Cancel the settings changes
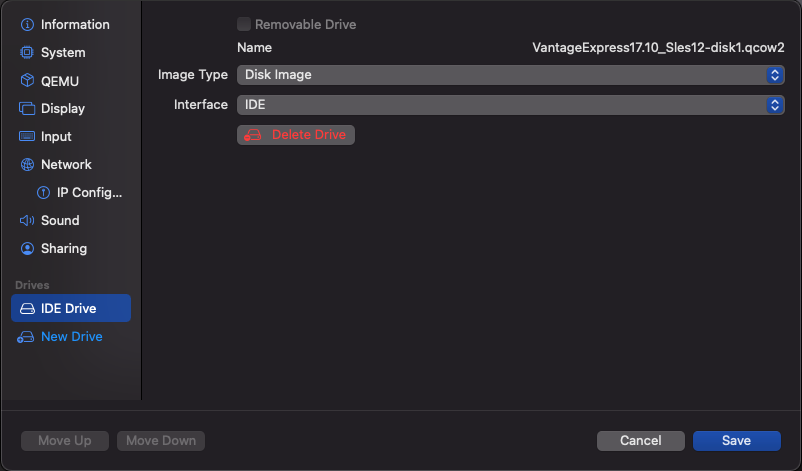The image size is (802, 471). click(x=640, y=441)
